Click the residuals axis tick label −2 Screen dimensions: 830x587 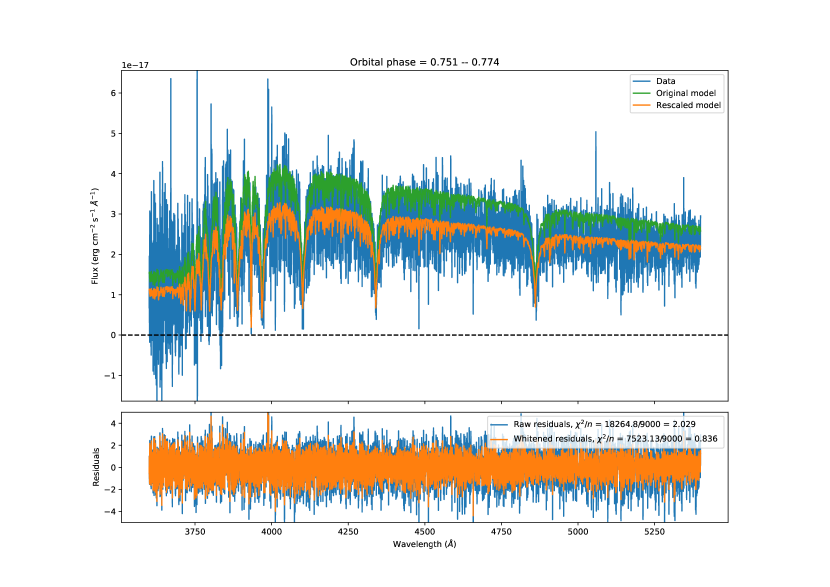coord(110,490)
